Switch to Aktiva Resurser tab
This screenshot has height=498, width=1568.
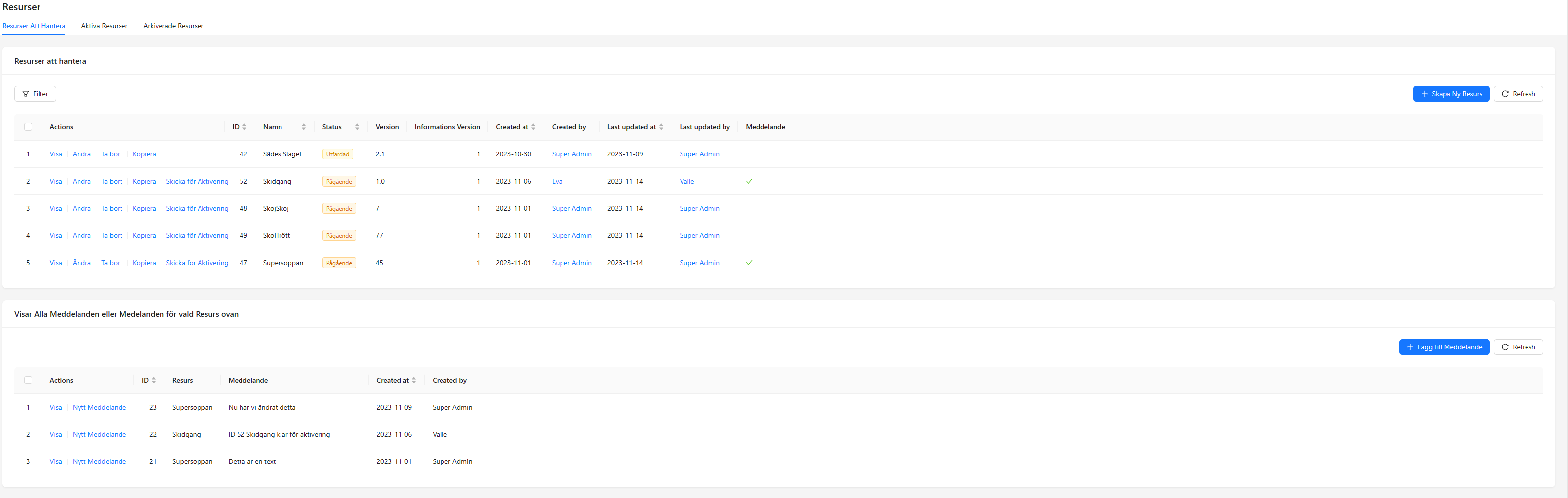tap(104, 26)
